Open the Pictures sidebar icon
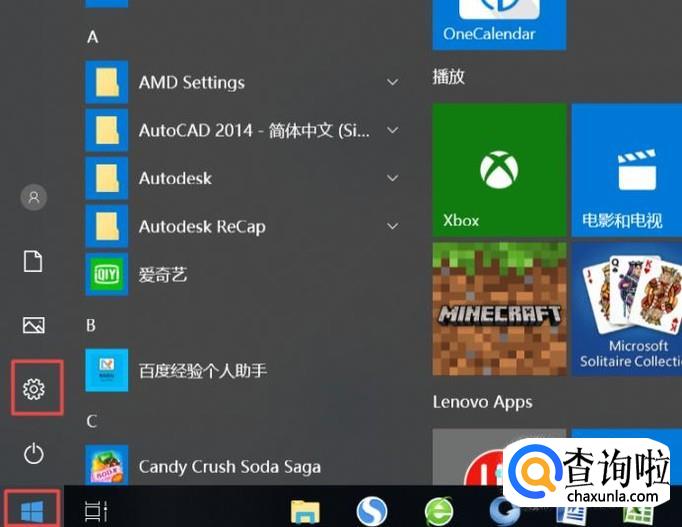This screenshot has height=527, width=682. [x=33, y=325]
